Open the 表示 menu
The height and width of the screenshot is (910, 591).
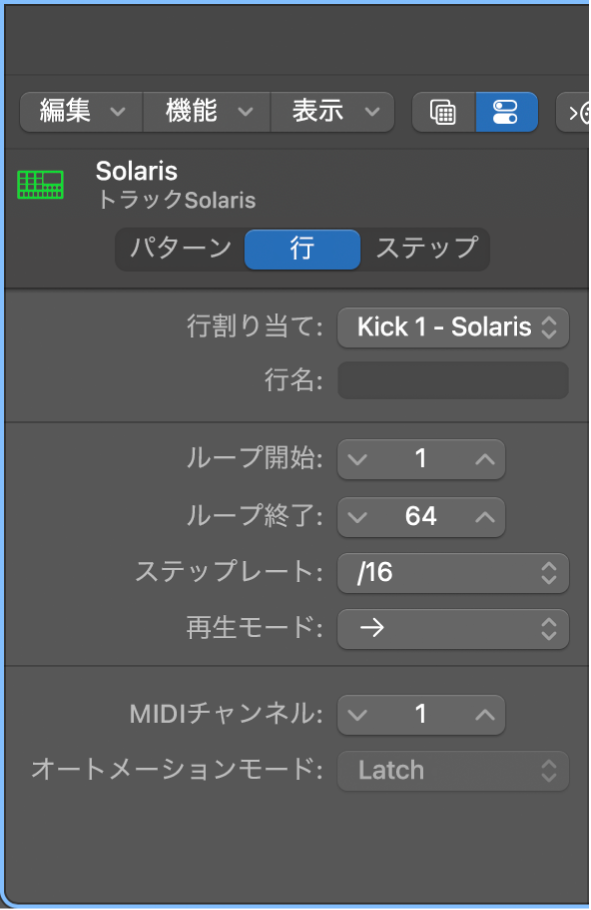[x=332, y=112]
